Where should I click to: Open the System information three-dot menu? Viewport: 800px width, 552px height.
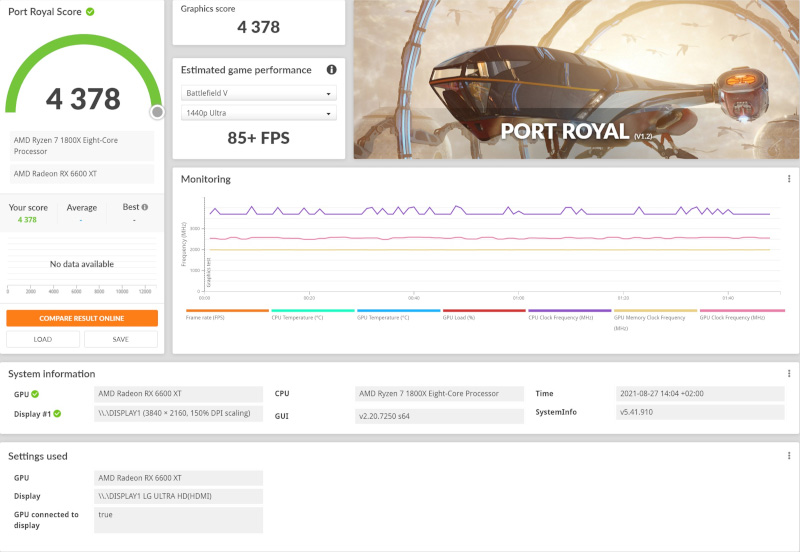pyautogui.click(x=789, y=373)
